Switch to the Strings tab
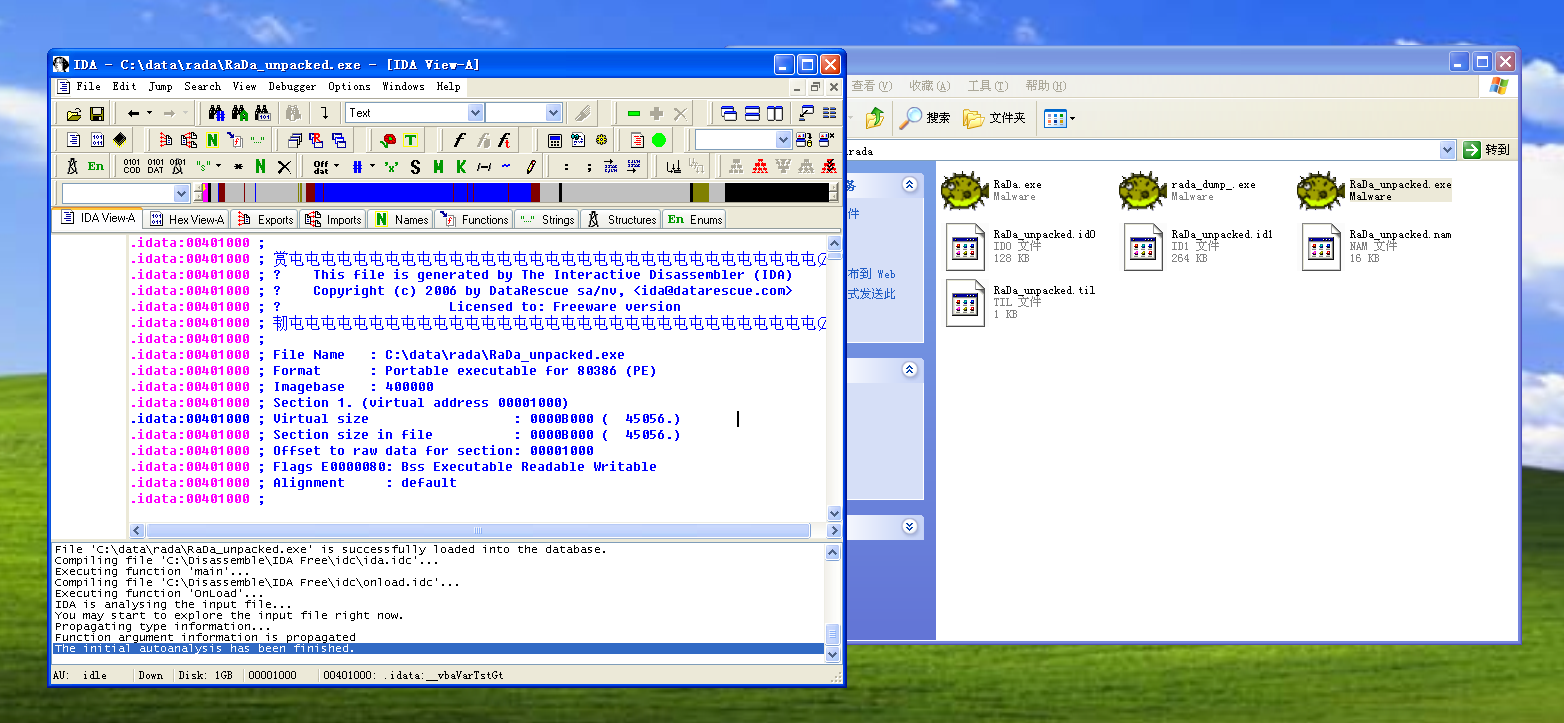The image size is (1564, 723). [546, 219]
